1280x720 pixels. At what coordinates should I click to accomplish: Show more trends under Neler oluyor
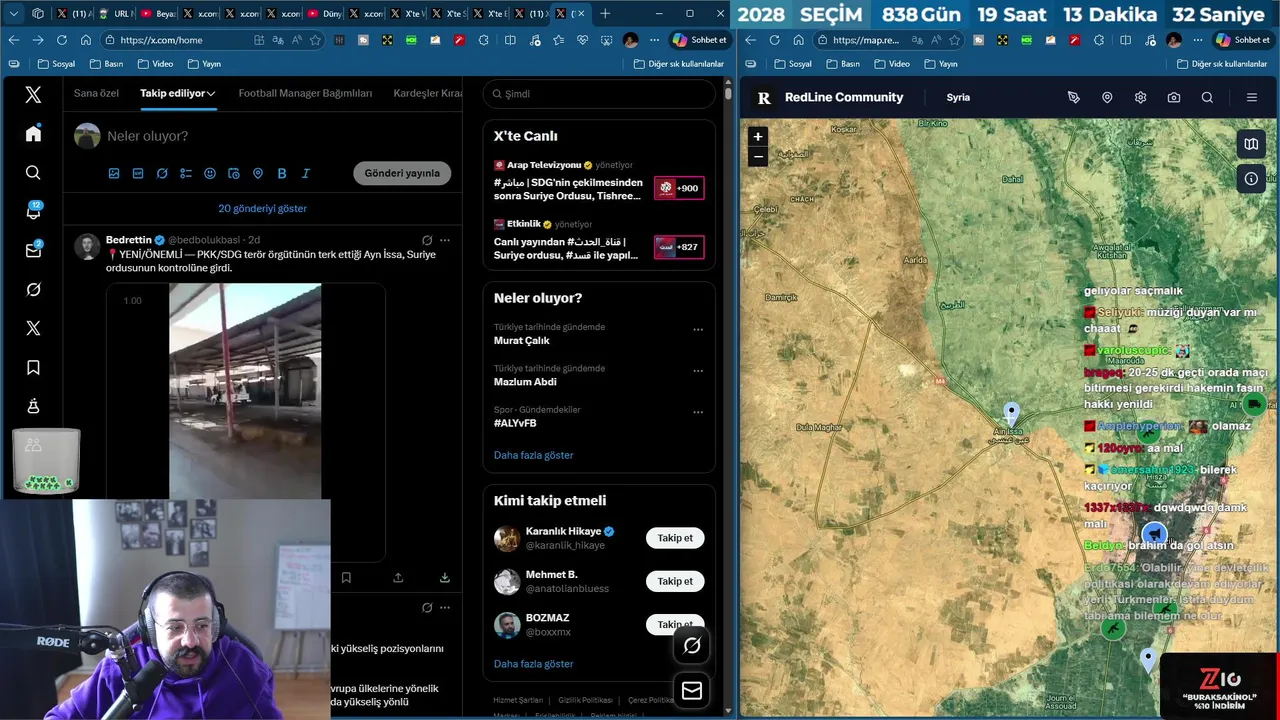pos(533,455)
